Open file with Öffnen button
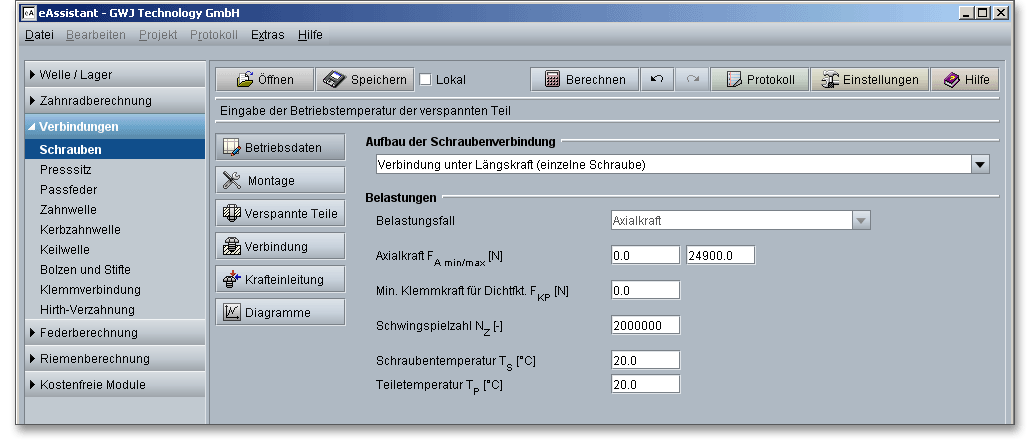This screenshot has height=440, width=1030. coord(263,80)
